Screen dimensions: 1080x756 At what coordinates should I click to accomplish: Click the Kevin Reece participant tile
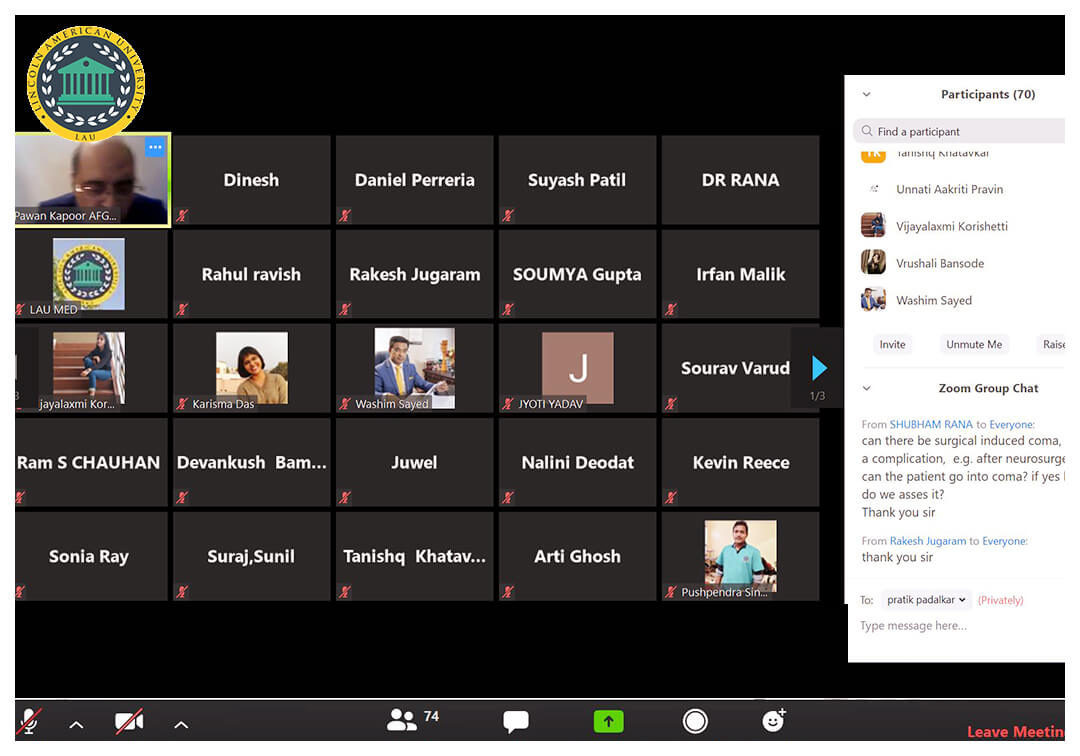coord(740,462)
